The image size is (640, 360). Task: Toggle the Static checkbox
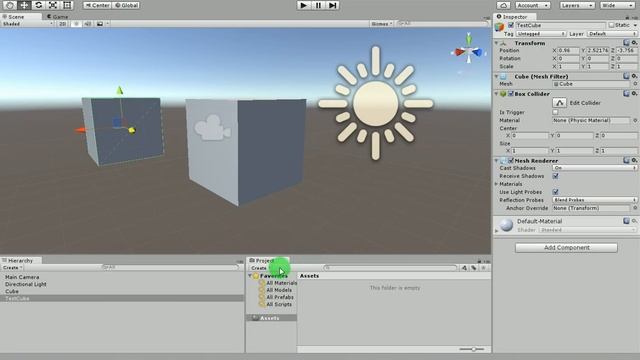(611, 25)
